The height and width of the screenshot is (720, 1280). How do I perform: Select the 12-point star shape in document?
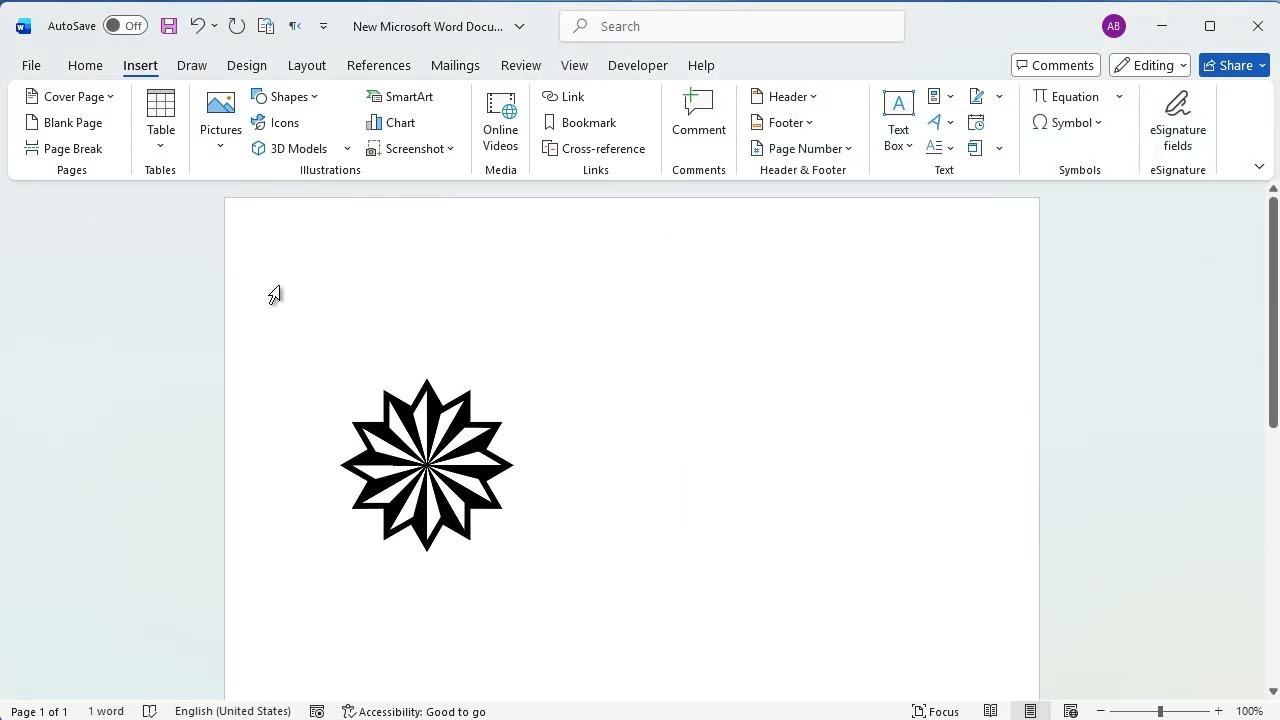[x=427, y=465]
